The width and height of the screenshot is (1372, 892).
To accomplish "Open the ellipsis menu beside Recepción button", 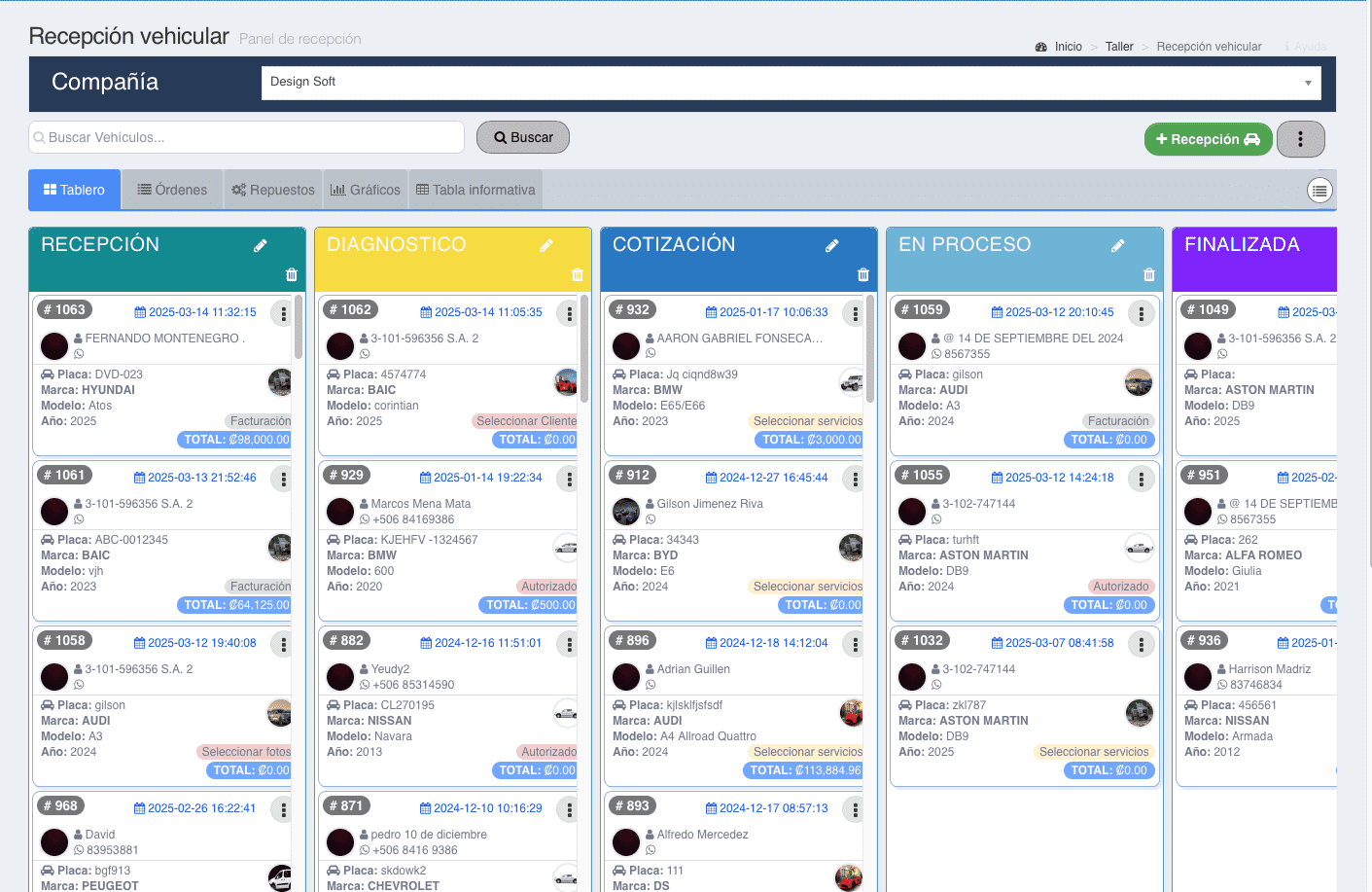I will (x=1300, y=138).
